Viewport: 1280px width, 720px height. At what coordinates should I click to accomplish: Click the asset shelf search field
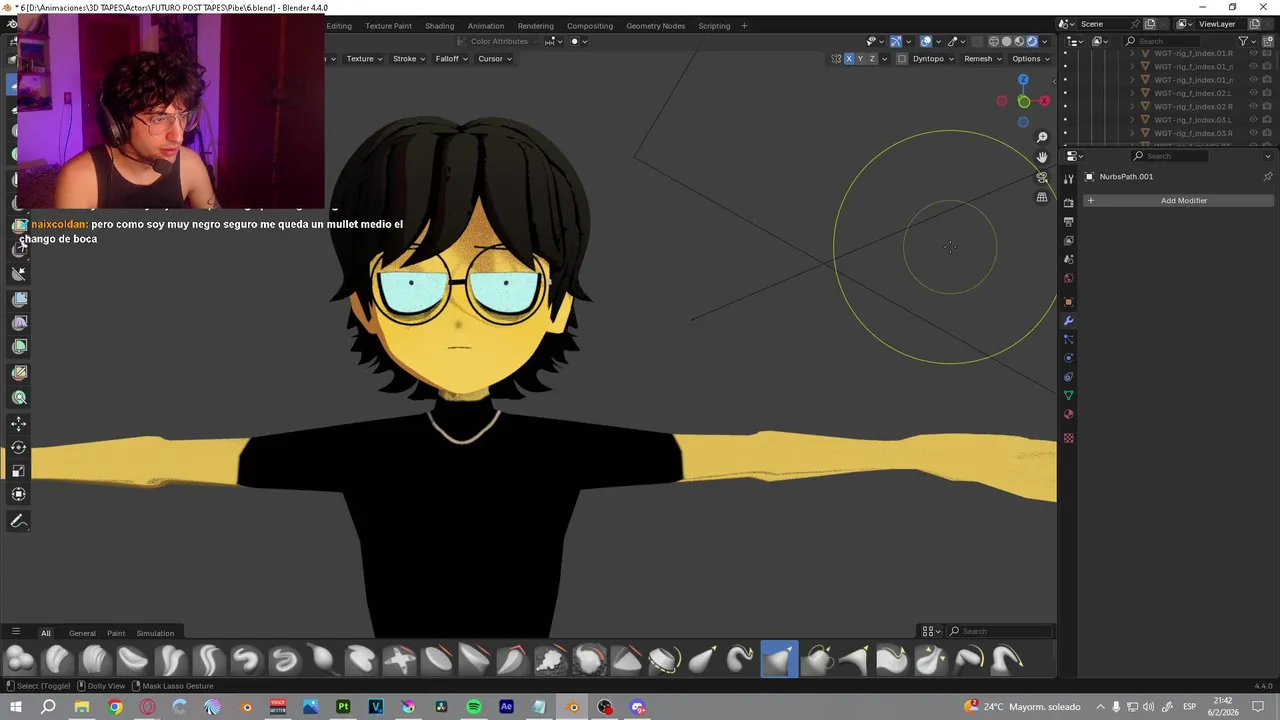click(x=1000, y=631)
